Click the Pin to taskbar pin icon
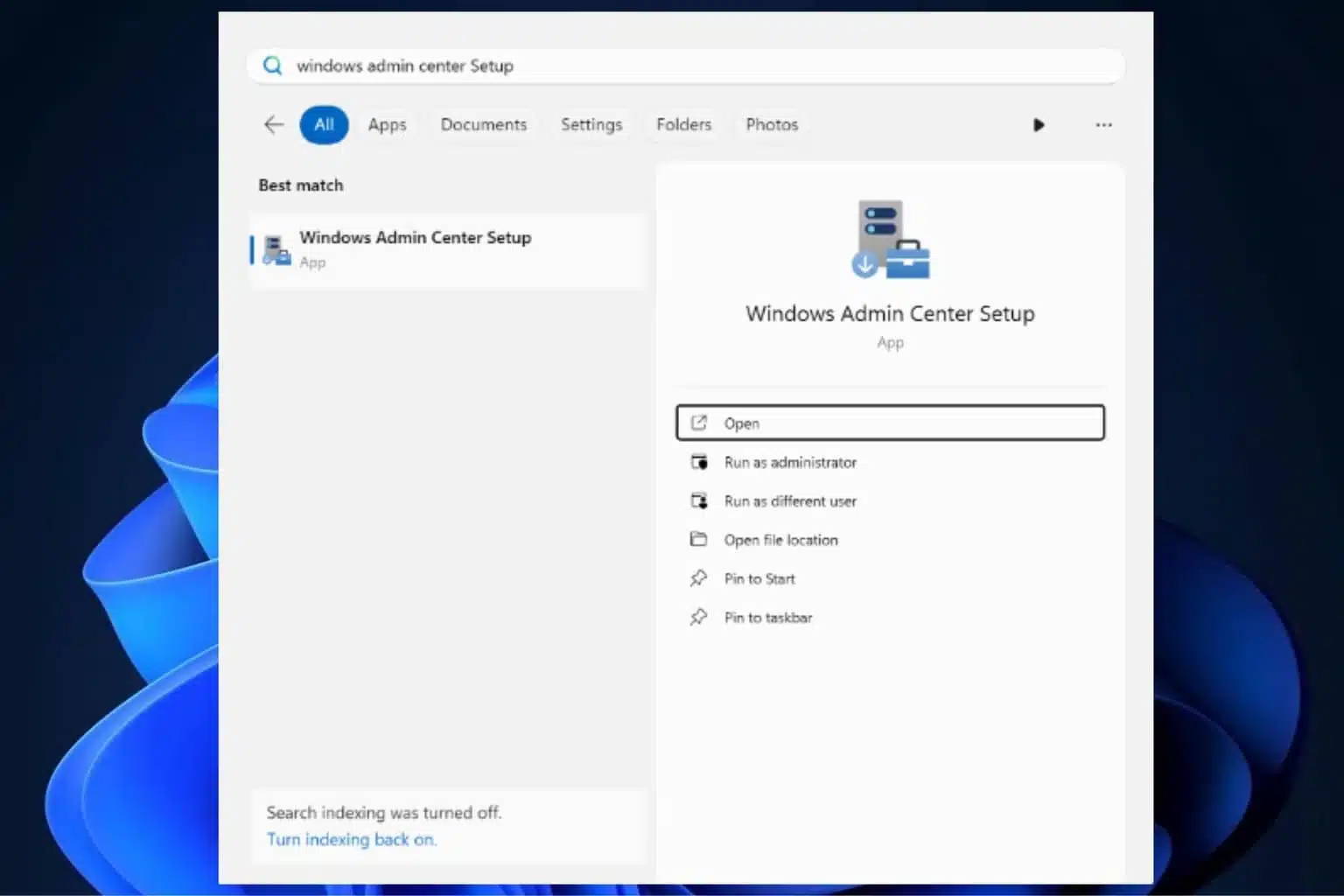1344x896 pixels. tap(698, 618)
